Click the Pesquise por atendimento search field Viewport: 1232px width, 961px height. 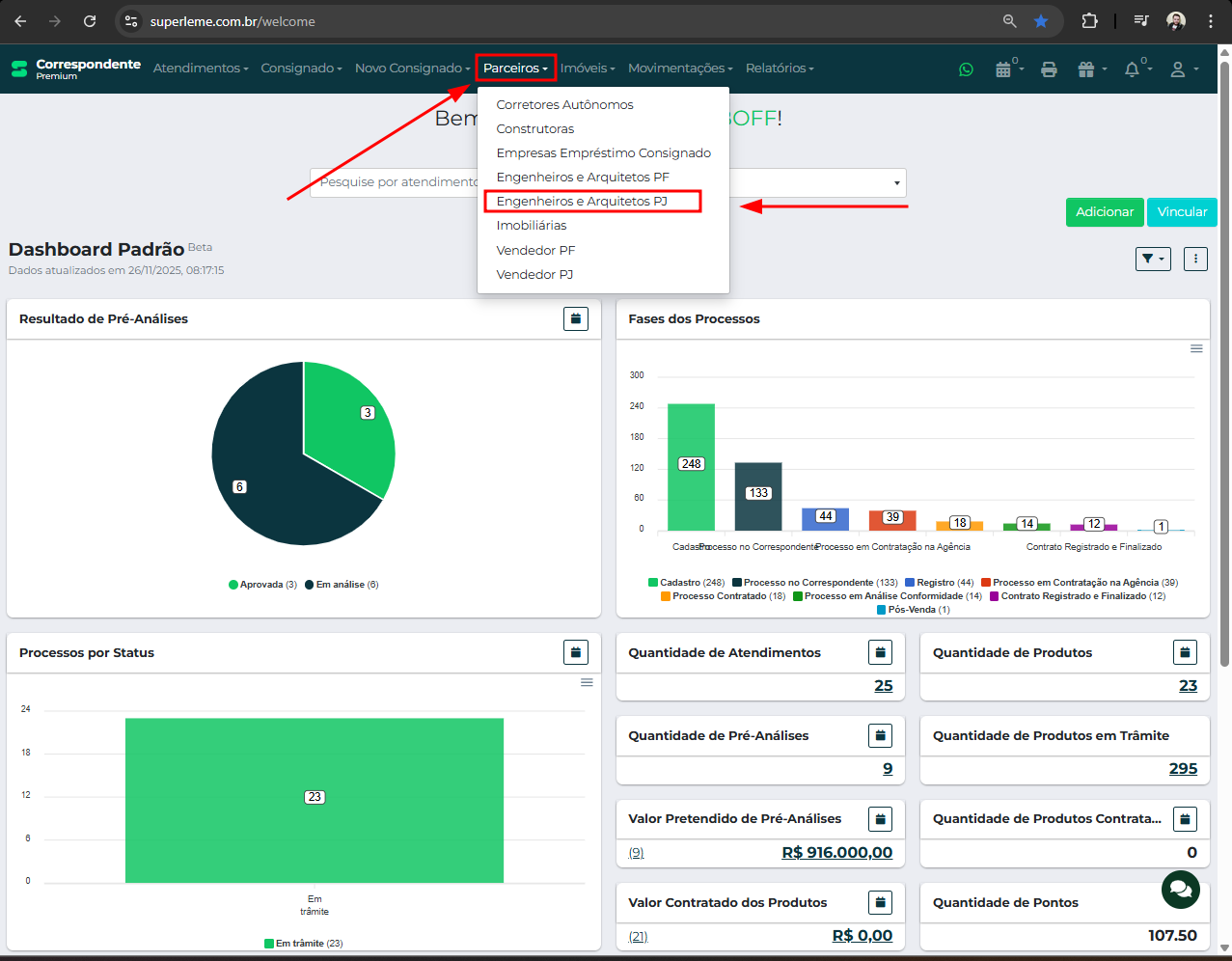click(396, 182)
